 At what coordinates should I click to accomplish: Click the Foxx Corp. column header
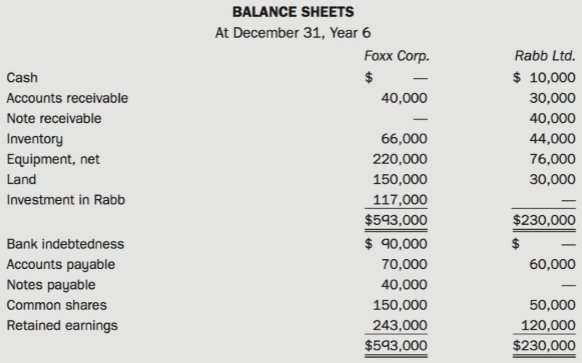click(x=396, y=56)
